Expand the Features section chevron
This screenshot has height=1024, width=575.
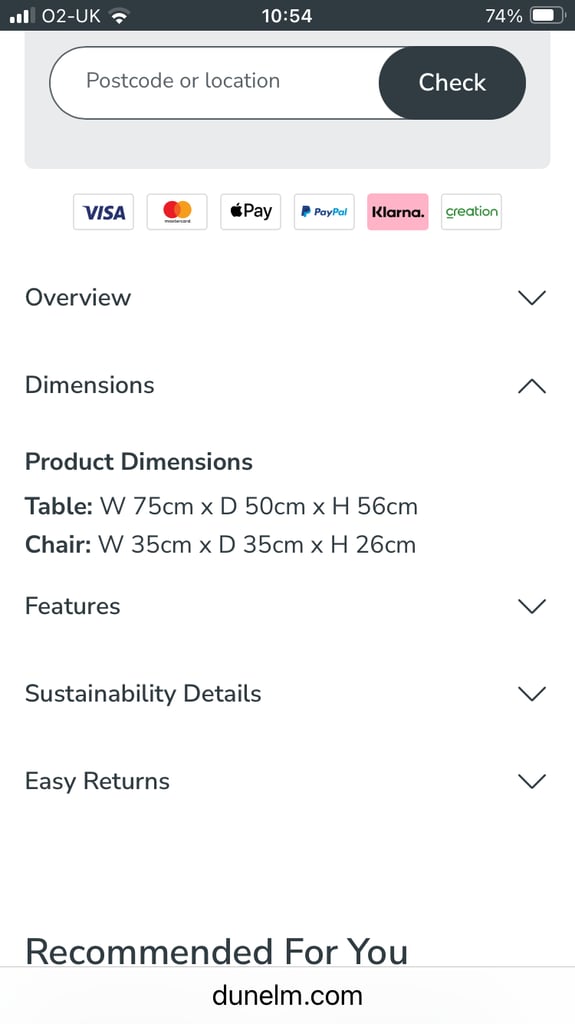pyautogui.click(x=532, y=606)
